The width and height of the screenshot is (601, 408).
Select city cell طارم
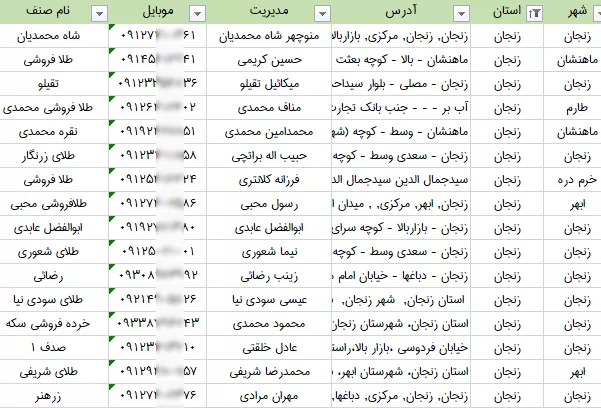pyautogui.click(x=573, y=108)
